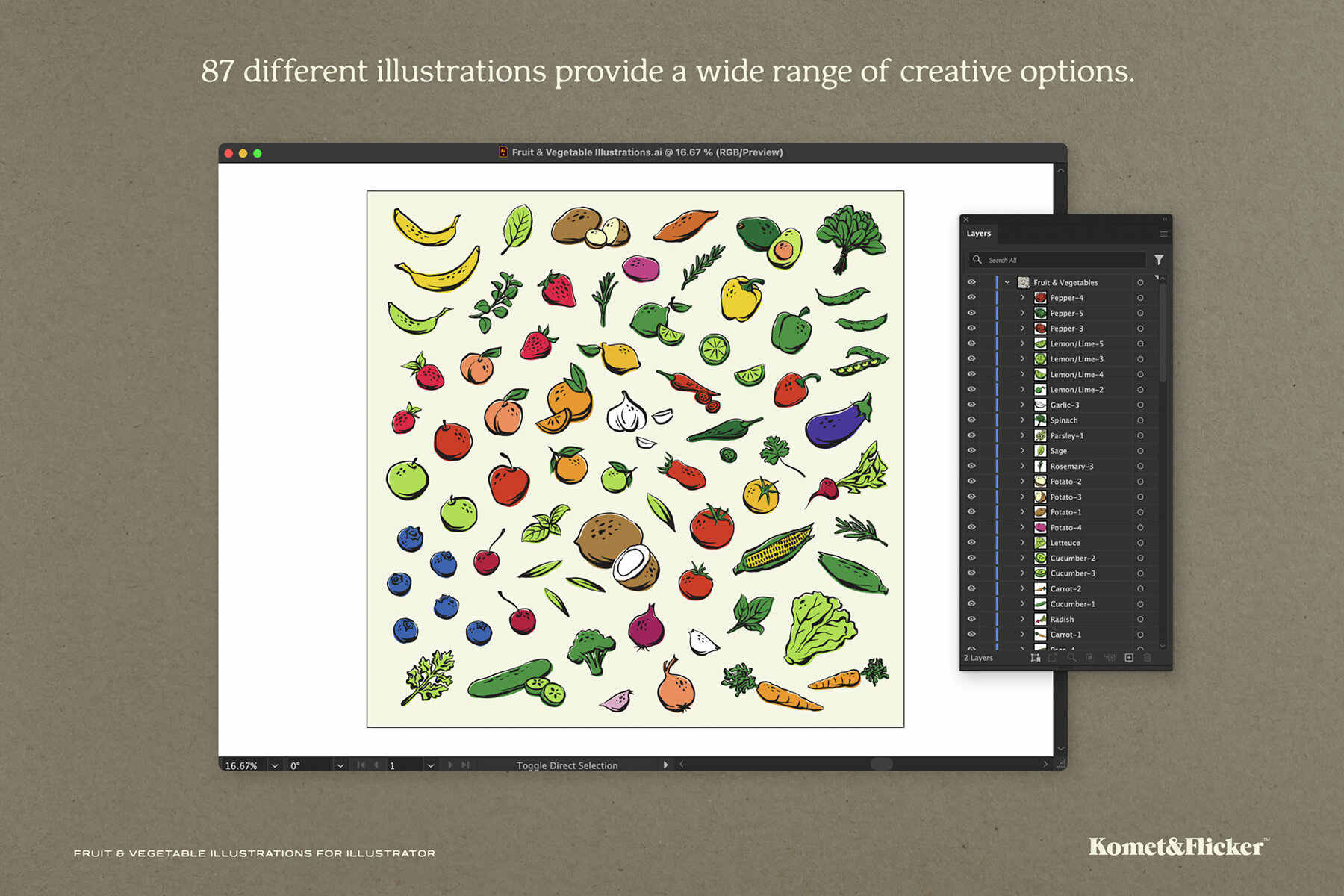1344x896 pixels.
Task: Hide the Pepper-4 layer visibility eye
Action: [971, 297]
